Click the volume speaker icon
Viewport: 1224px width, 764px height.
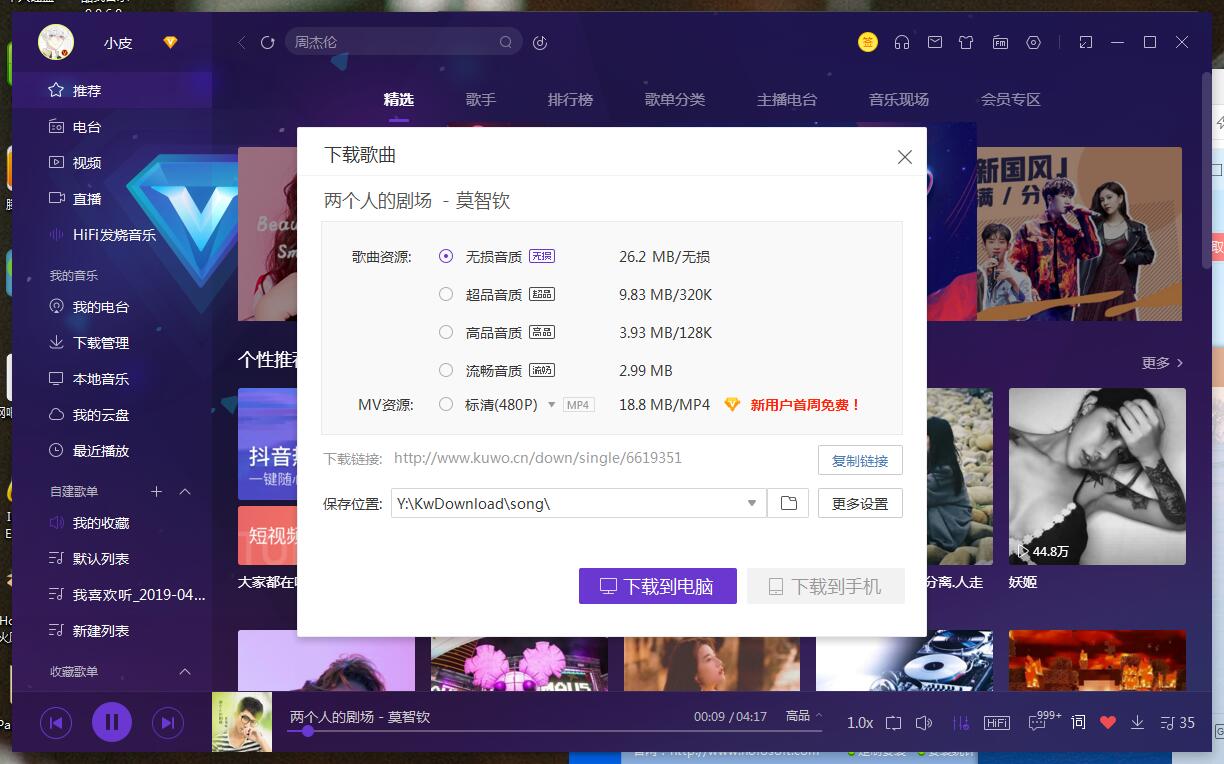(x=925, y=722)
